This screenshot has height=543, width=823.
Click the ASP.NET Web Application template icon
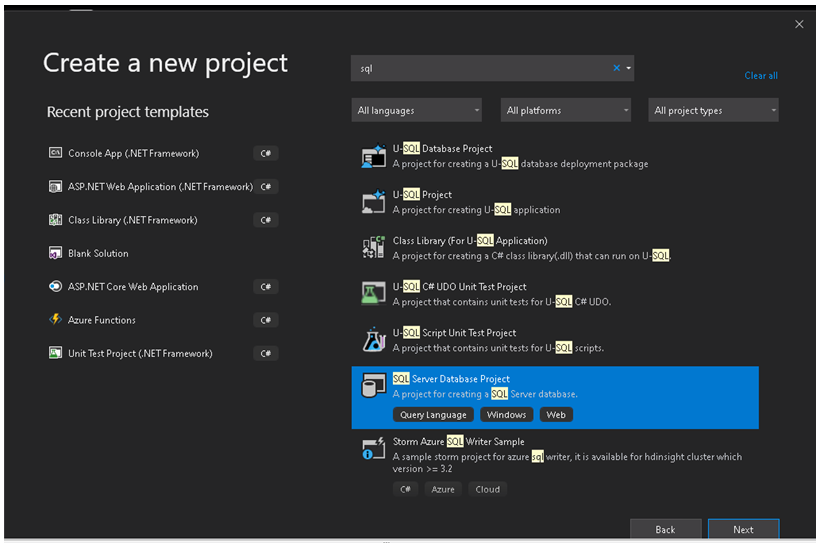[x=55, y=186]
